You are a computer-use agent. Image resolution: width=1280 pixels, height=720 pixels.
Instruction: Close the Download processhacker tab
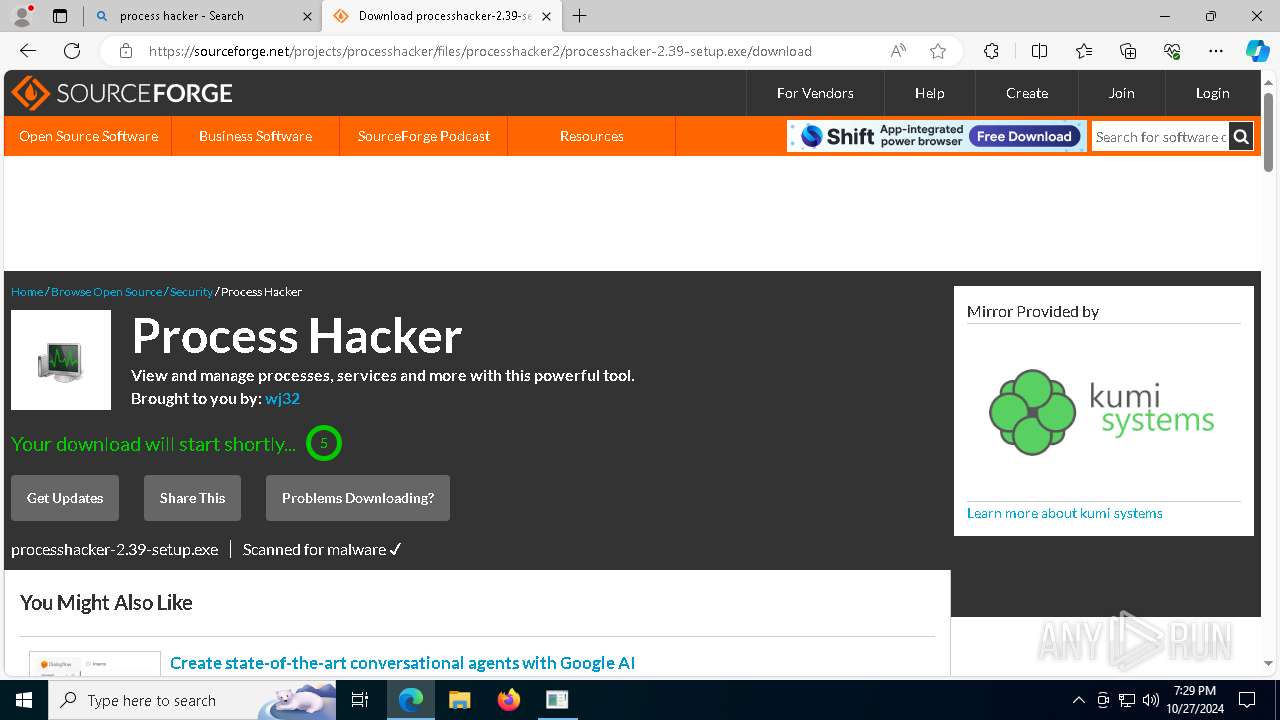point(546,16)
